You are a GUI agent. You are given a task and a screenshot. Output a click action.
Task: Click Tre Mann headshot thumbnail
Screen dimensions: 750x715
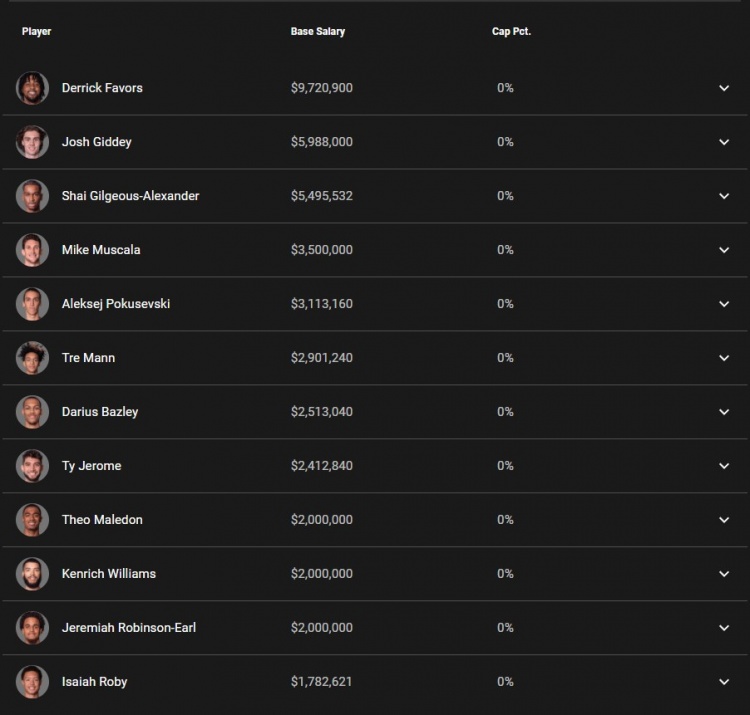(32, 358)
